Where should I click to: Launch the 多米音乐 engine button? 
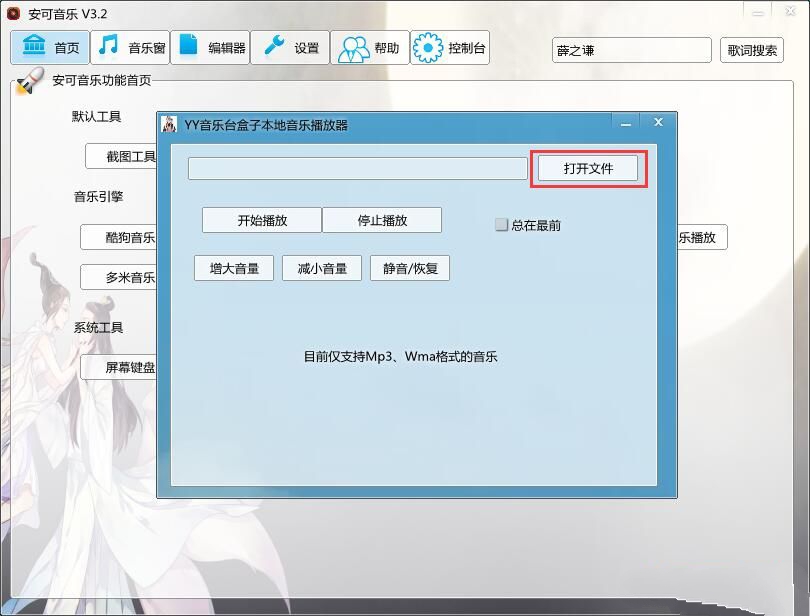click(x=118, y=278)
